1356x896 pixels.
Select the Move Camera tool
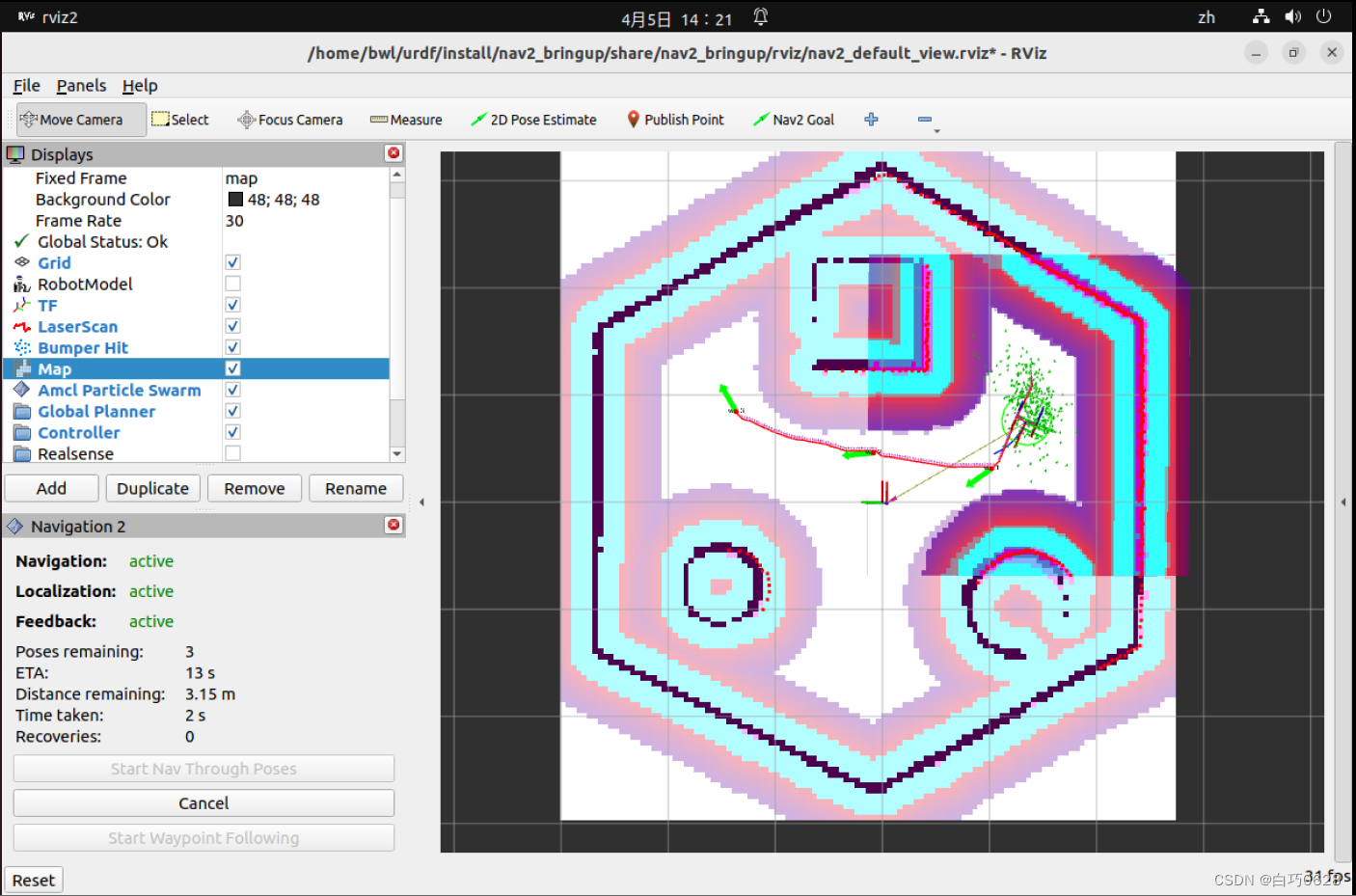(81, 120)
